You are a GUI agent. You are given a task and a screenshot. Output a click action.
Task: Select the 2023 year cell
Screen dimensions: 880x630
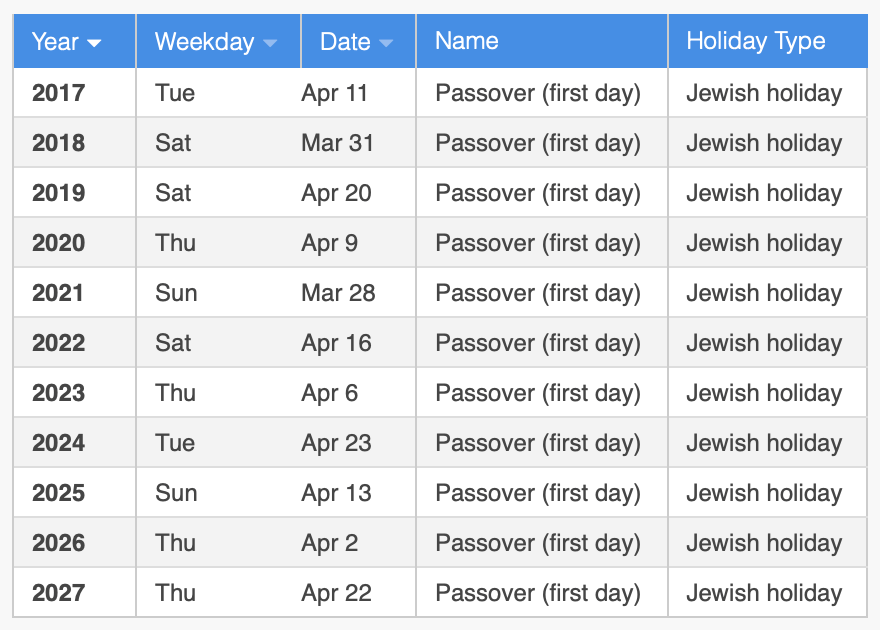click(75, 393)
